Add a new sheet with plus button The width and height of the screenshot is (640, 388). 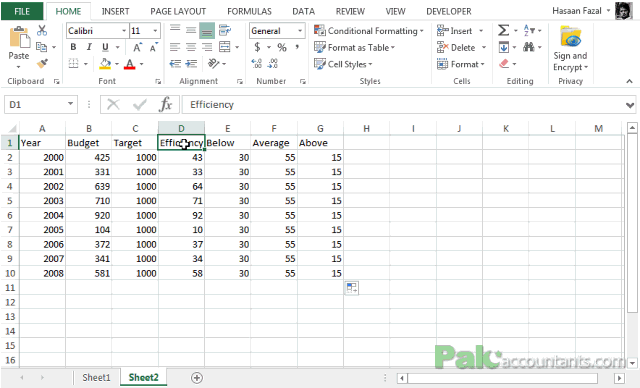point(197,378)
